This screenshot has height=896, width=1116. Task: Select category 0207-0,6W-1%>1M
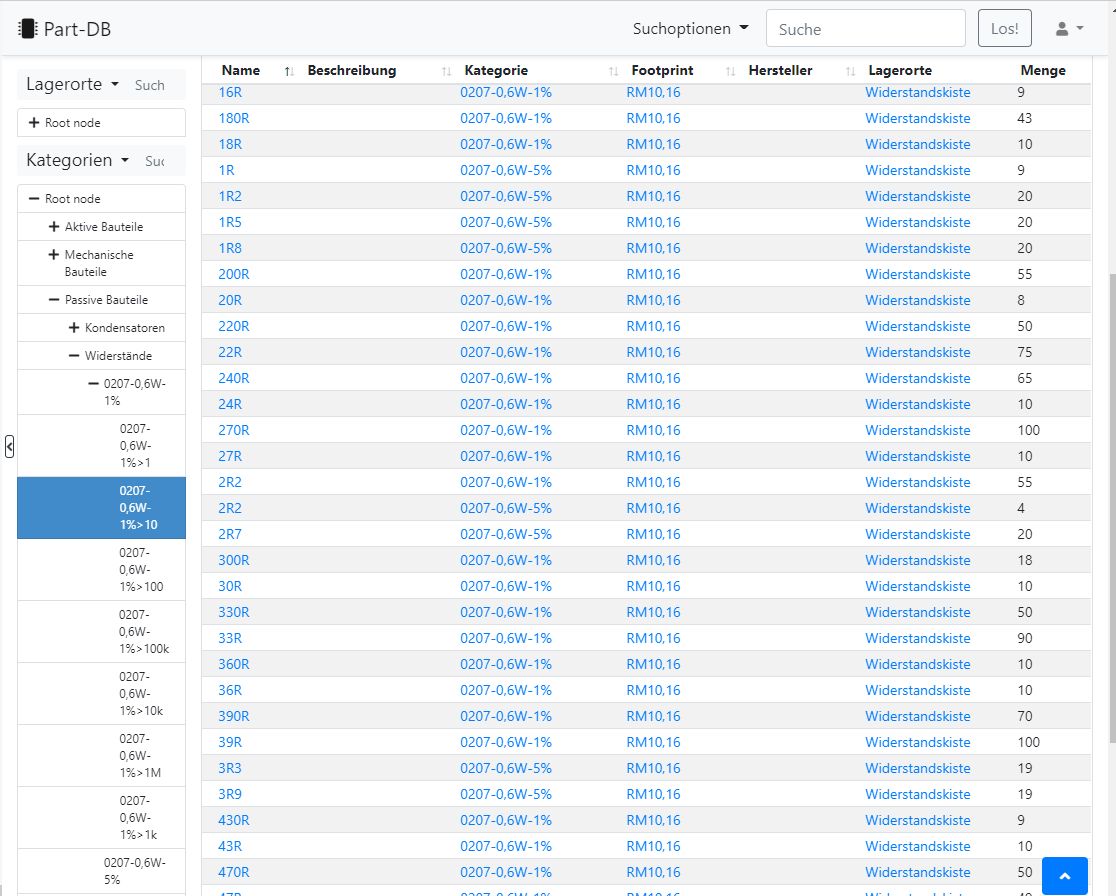coord(101,755)
